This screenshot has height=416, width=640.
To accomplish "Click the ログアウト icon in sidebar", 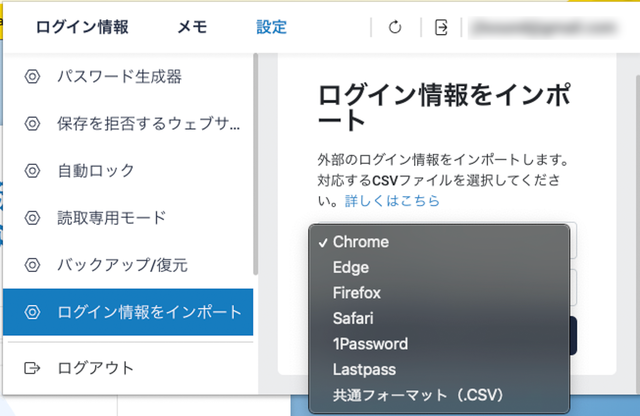I will [32, 368].
